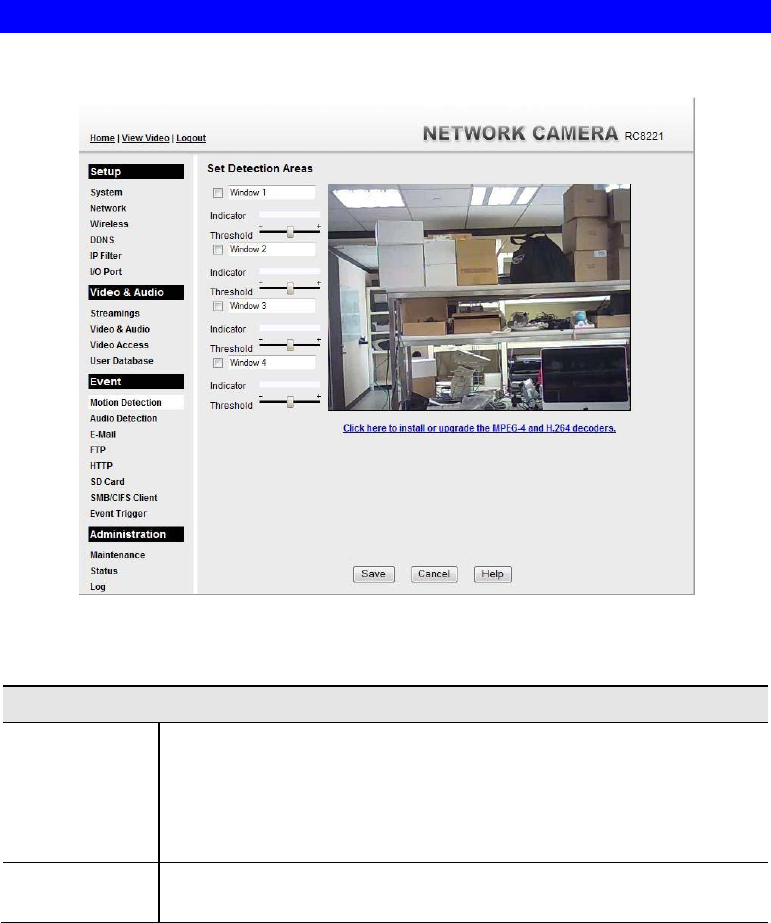The image size is (771, 923).
Task: Click the Window 4 indicator bar
Action: (x=289, y=386)
